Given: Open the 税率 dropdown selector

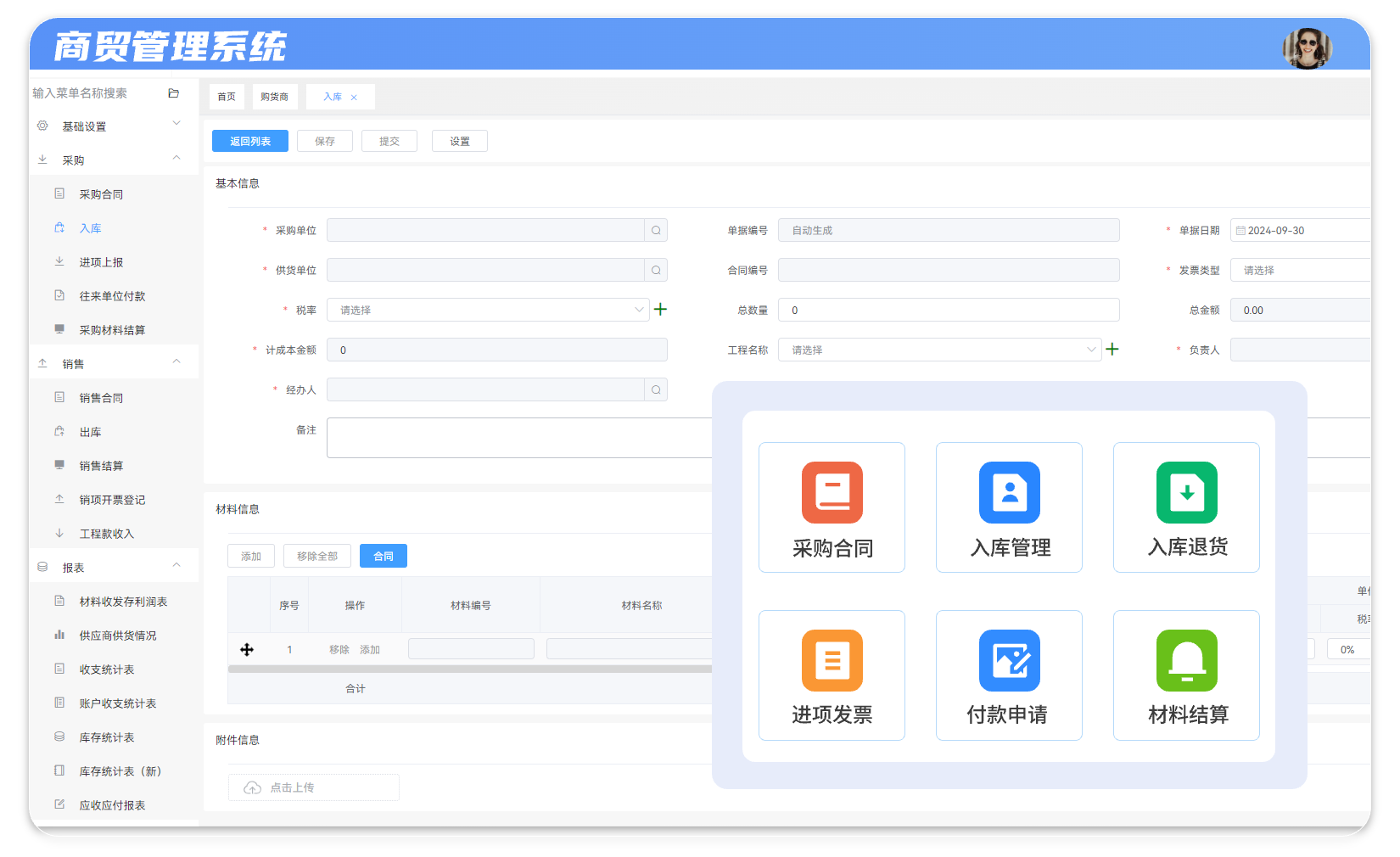Looking at the screenshot, I should point(488,310).
